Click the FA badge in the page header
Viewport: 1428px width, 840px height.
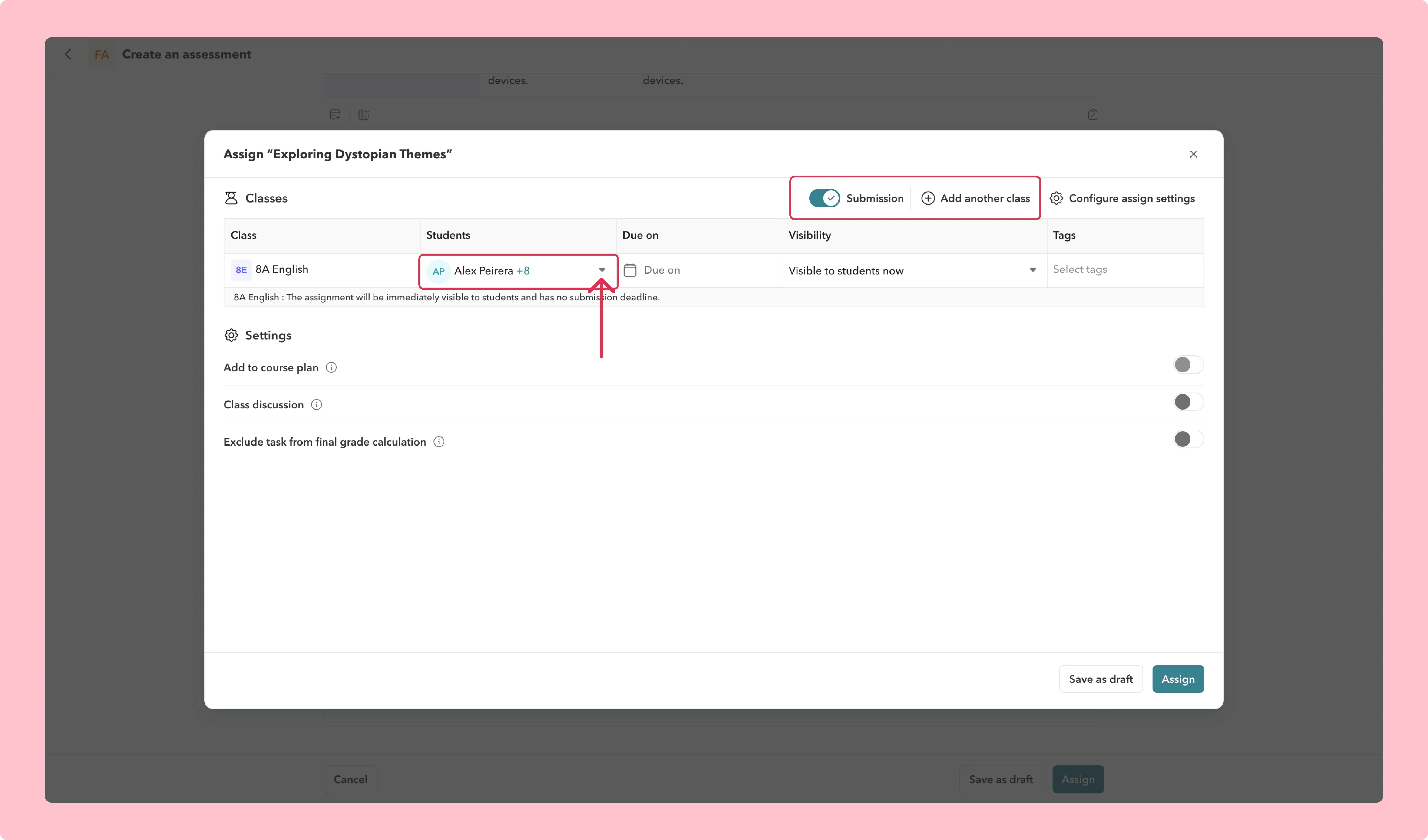tap(102, 54)
